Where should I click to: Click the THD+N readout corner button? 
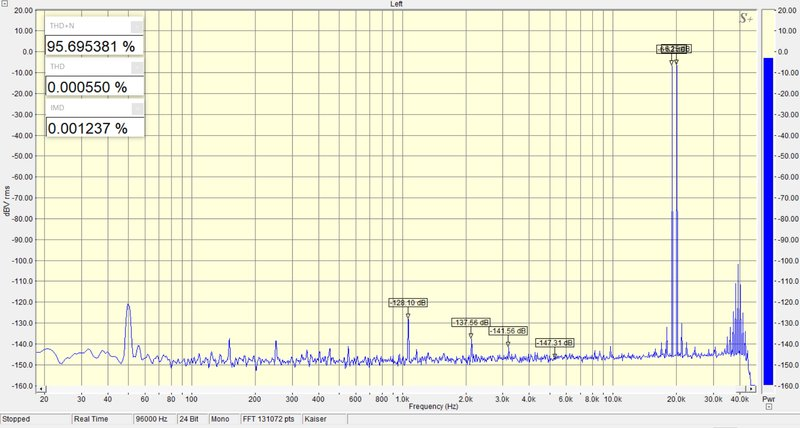[136, 26]
